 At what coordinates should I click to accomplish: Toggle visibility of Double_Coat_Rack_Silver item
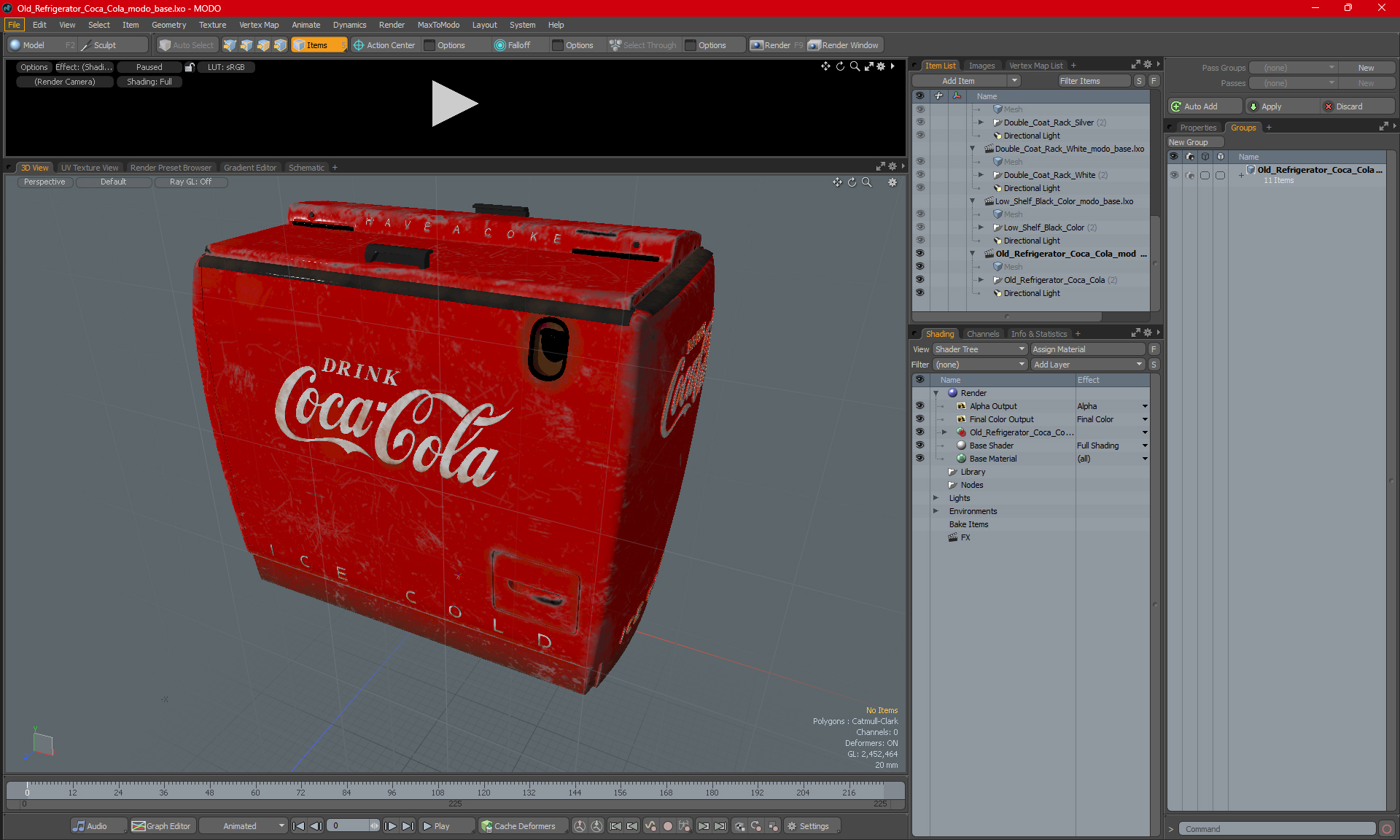919,122
